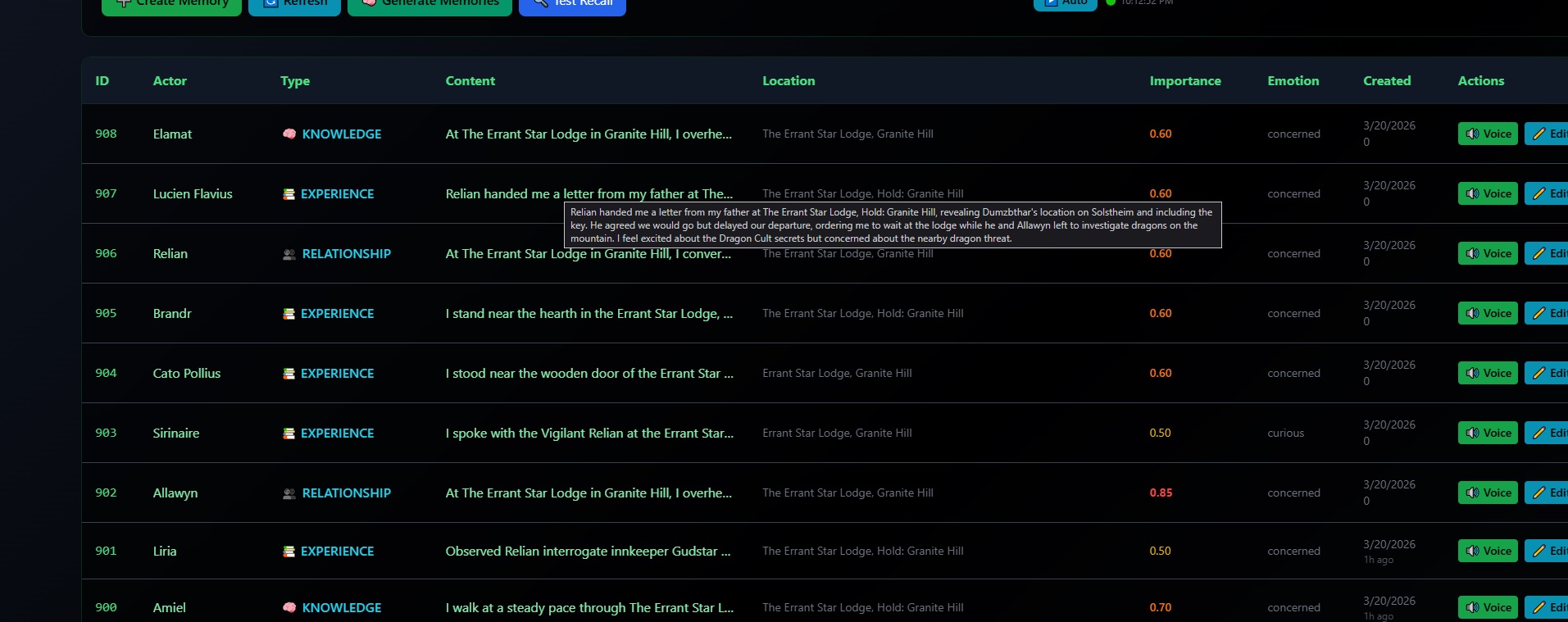
Task: Edit Elamat's memory 908
Action: [1547, 134]
